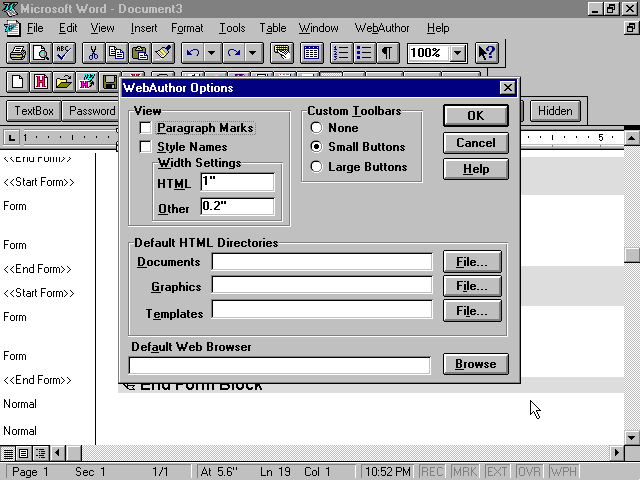This screenshot has width=640, height=480.
Task: Click the context Help arrow icon
Action: tap(486, 53)
